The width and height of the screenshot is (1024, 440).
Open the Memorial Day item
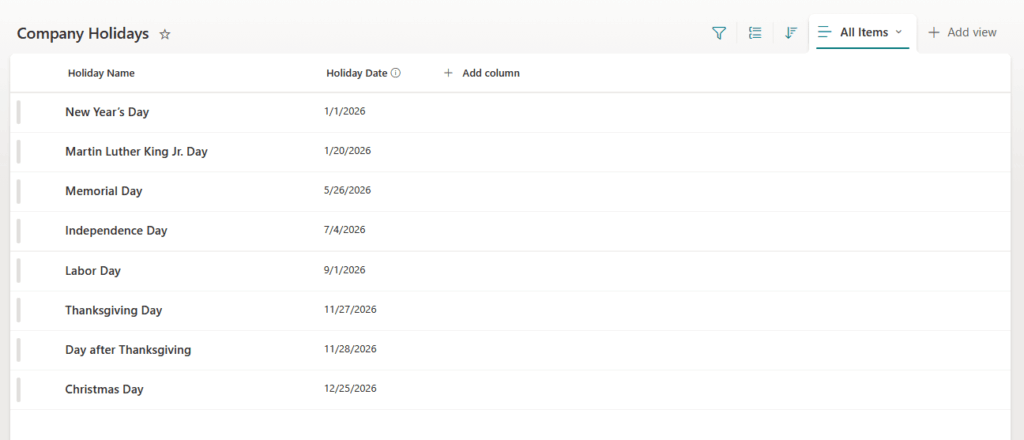104,191
